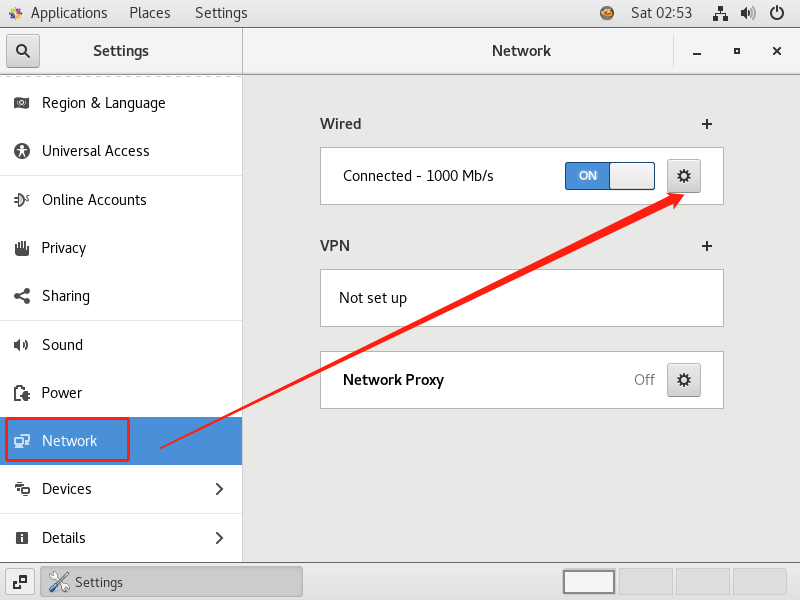The height and width of the screenshot is (600, 800).
Task: Switch to the first workspace in pager
Action: click(589, 582)
